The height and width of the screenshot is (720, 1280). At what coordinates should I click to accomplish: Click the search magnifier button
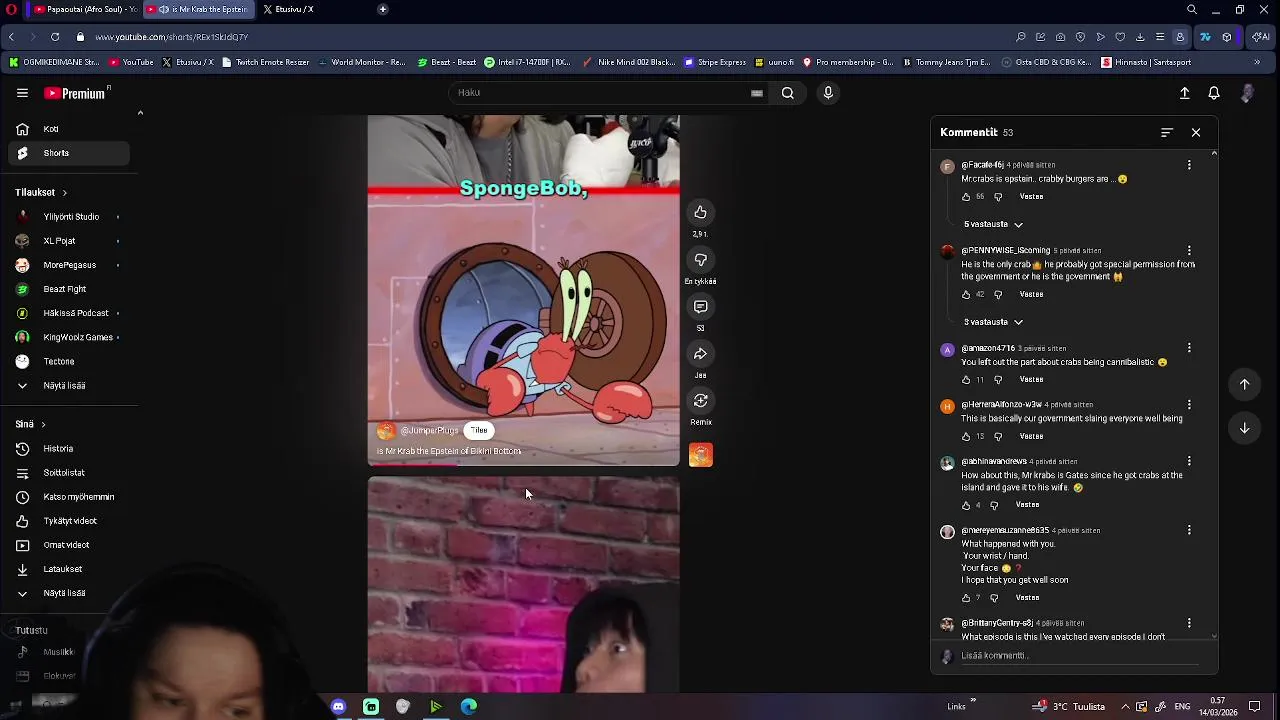788,93
